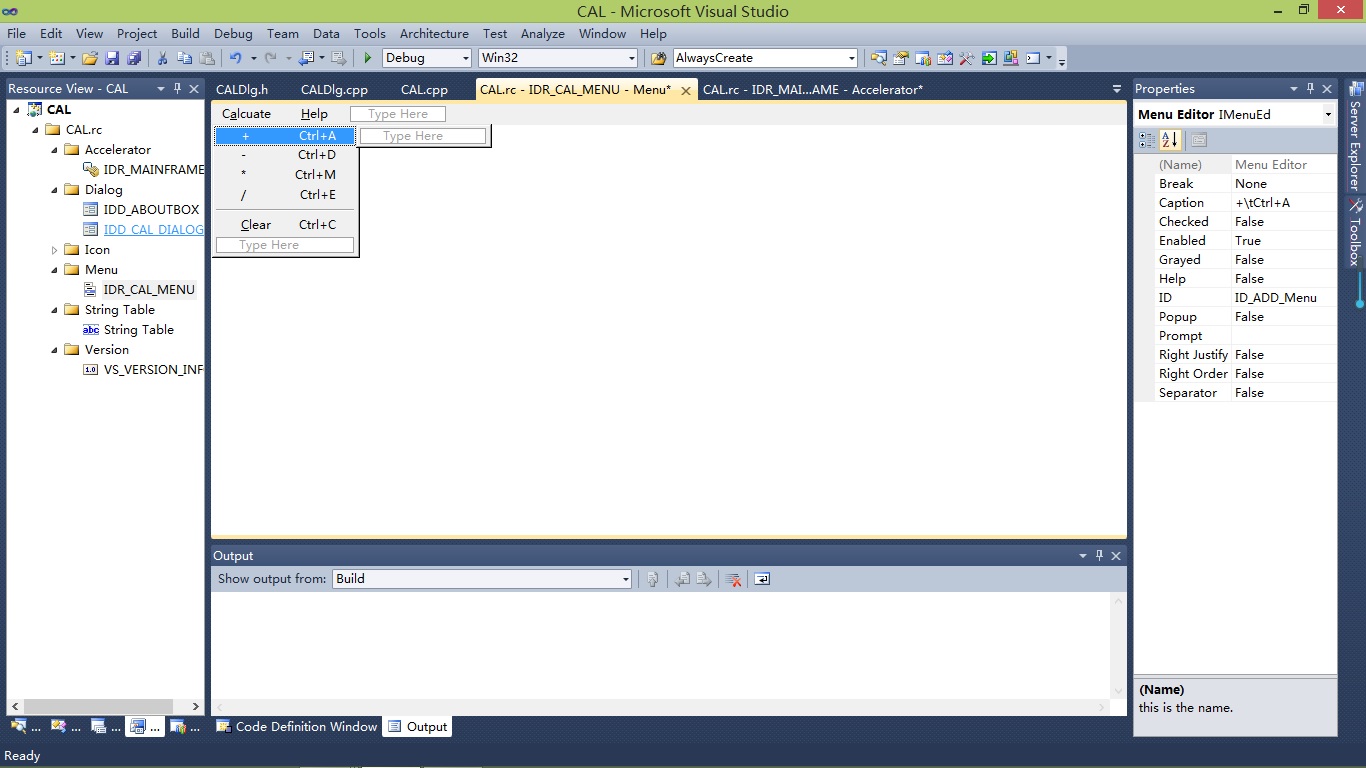The width and height of the screenshot is (1366, 768).
Task: Select the minus Ctrl+D menu entry
Action: (286, 155)
